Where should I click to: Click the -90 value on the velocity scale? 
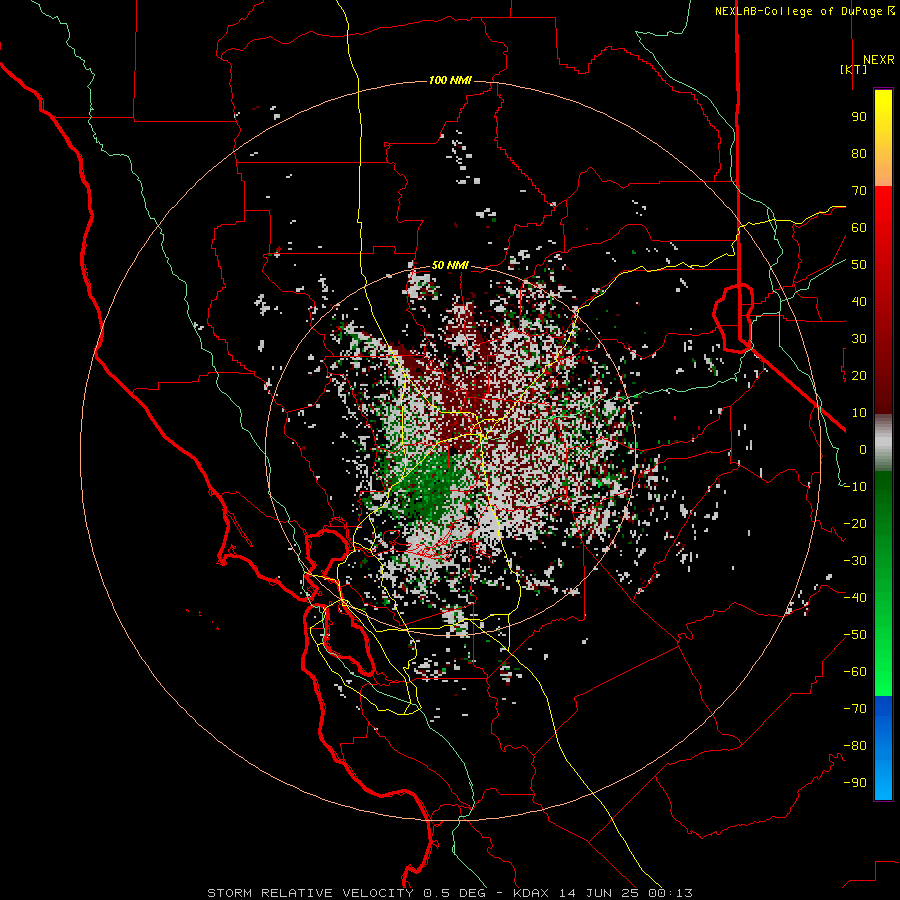[855, 783]
